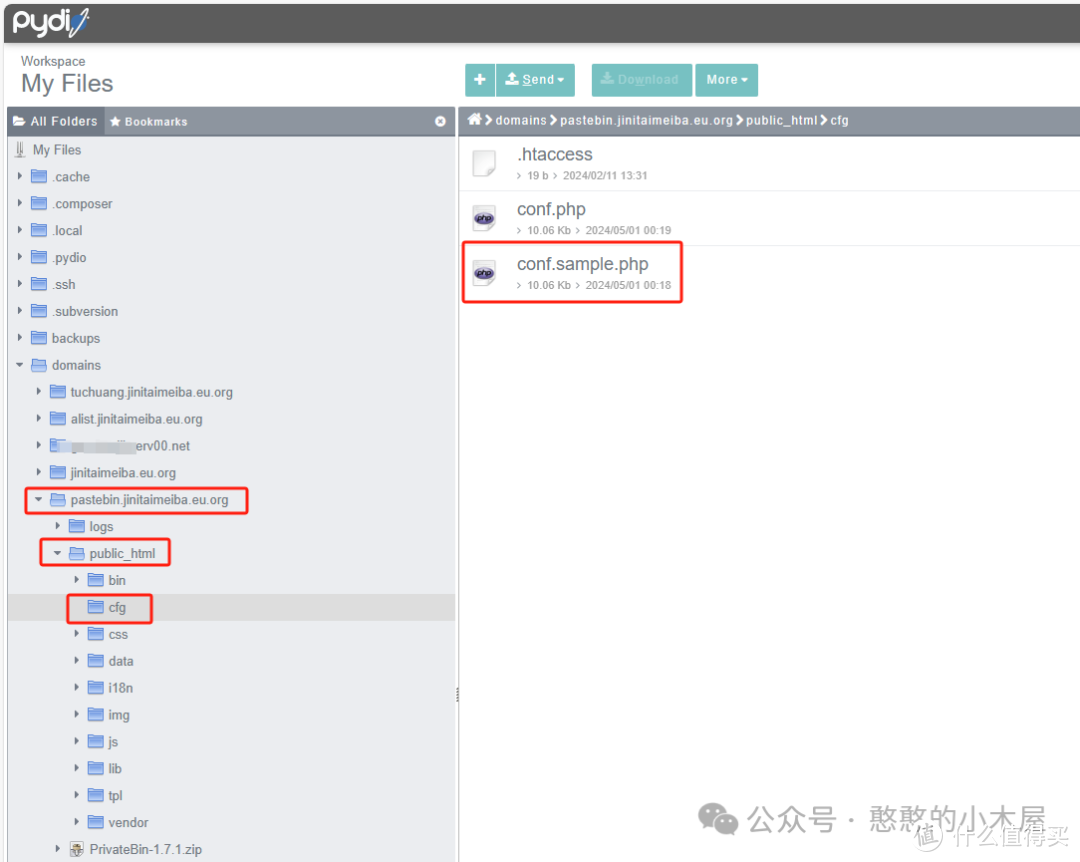Open the img folder in tree
Image resolution: width=1080 pixels, height=862 pixels.
118,715
